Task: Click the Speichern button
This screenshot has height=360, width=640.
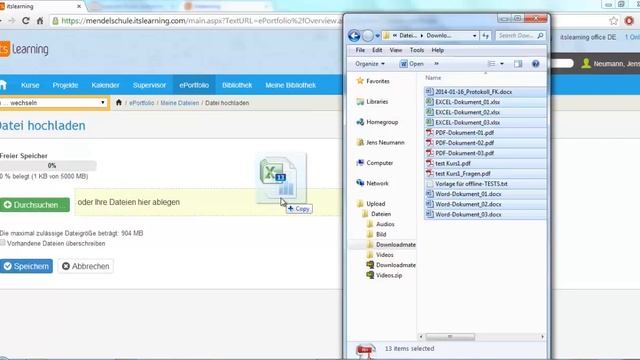Action: click(26, 266)
